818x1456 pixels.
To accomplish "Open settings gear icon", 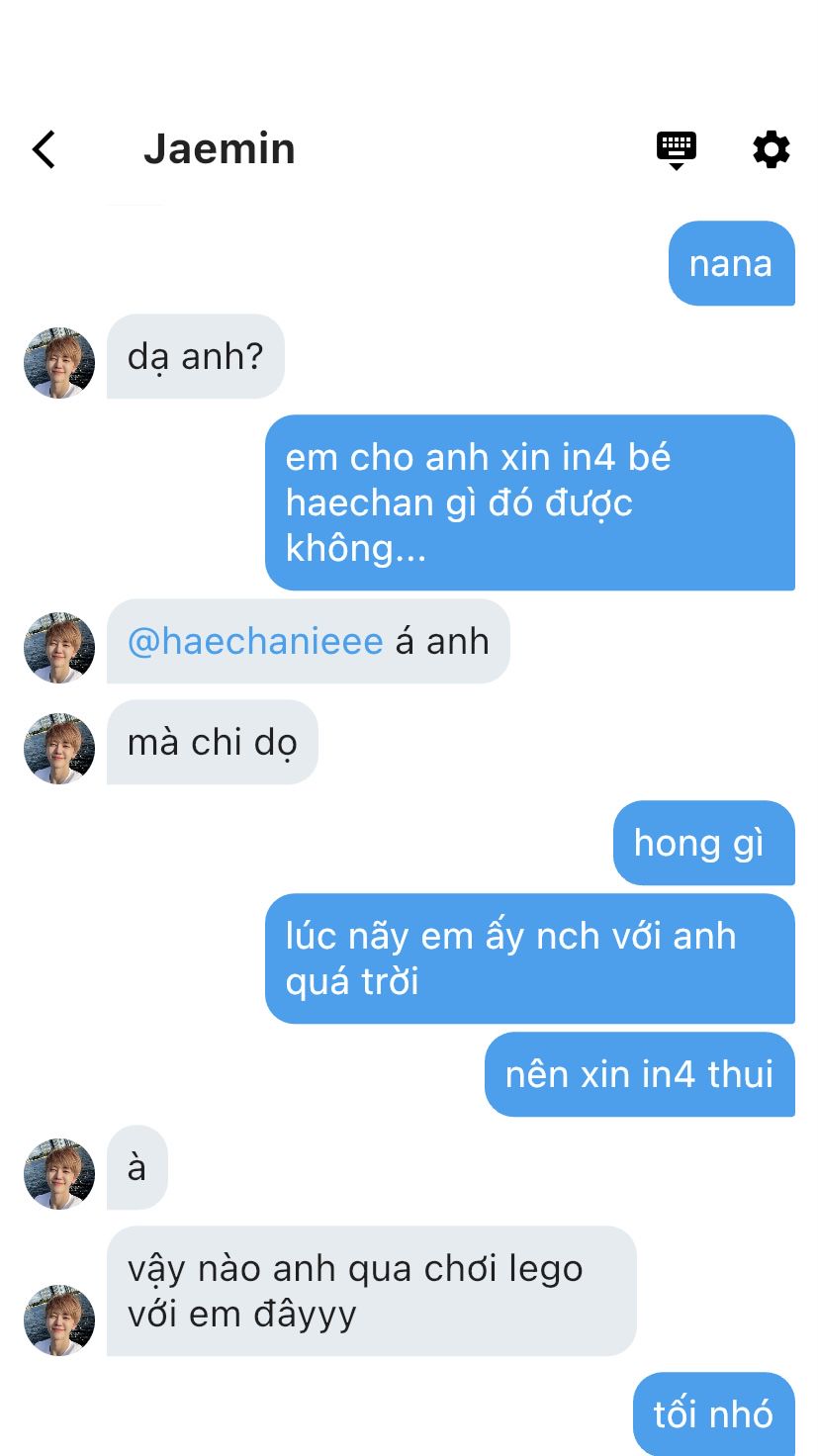I will 772,149.
